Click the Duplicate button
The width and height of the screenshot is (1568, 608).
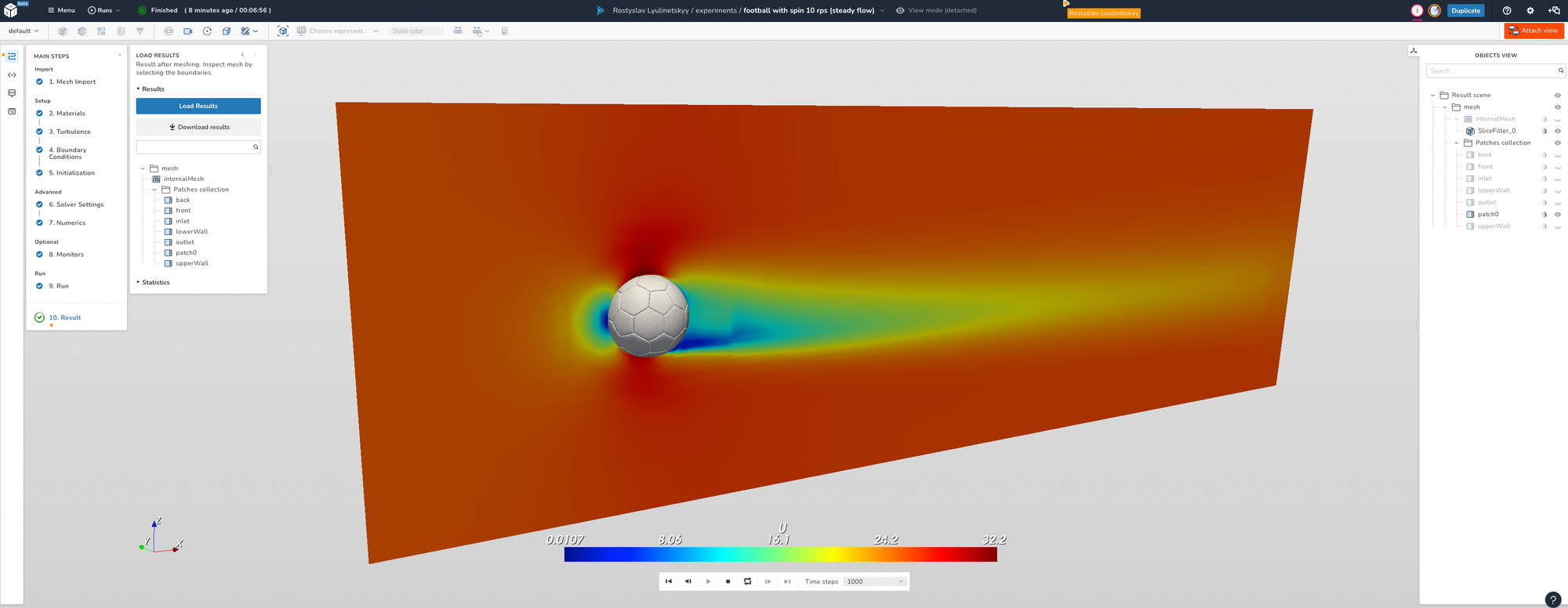click(1465, 10)
